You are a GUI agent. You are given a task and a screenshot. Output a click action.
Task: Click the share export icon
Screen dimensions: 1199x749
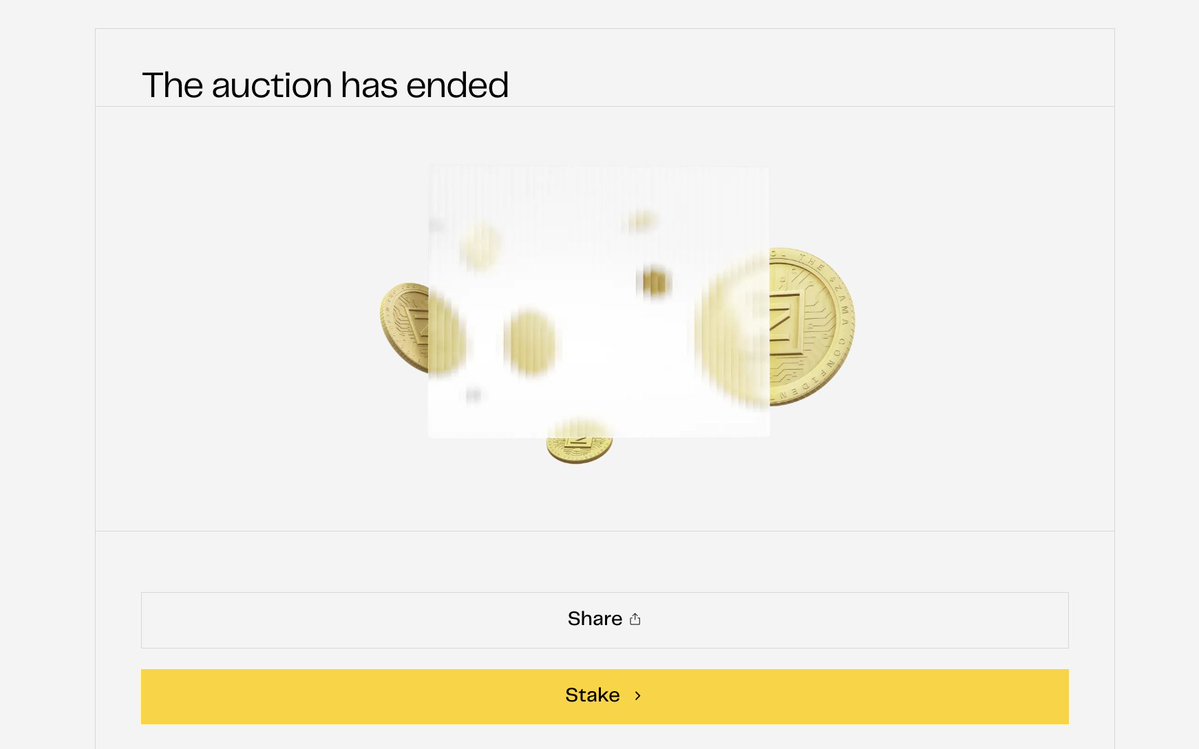[635, 619]
